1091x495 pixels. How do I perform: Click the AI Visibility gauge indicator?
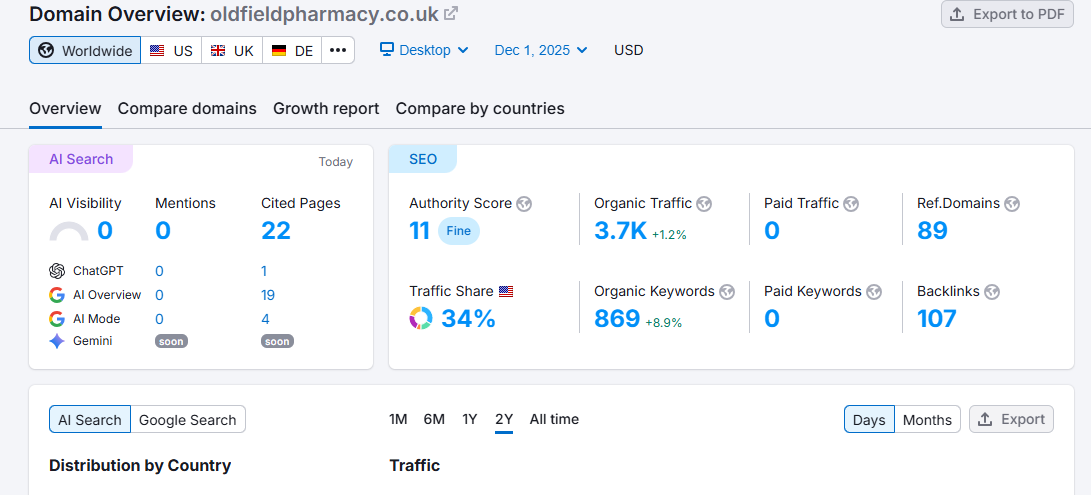pyautogui.click(x=69, y=232)
